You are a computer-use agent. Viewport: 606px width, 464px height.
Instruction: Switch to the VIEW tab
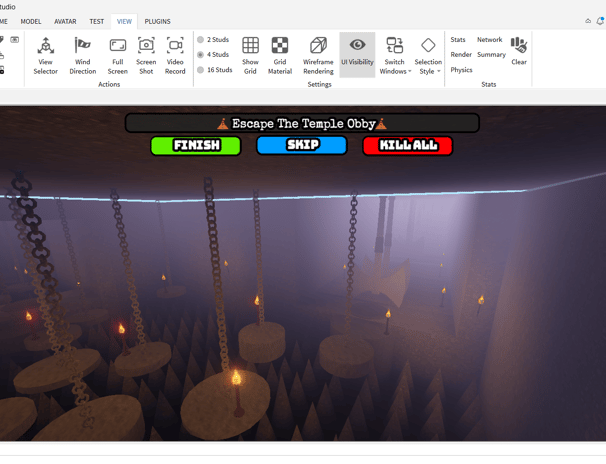point(124,21)
